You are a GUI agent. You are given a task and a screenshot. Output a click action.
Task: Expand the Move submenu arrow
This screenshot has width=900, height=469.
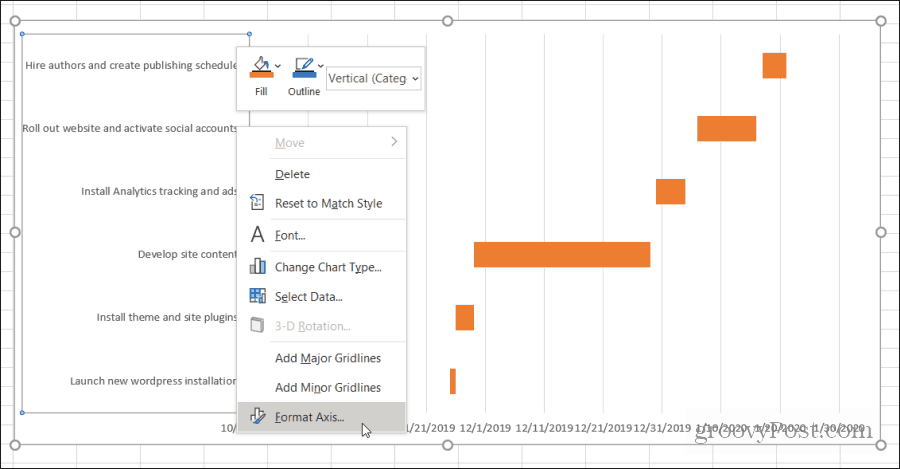coord(394,142)
